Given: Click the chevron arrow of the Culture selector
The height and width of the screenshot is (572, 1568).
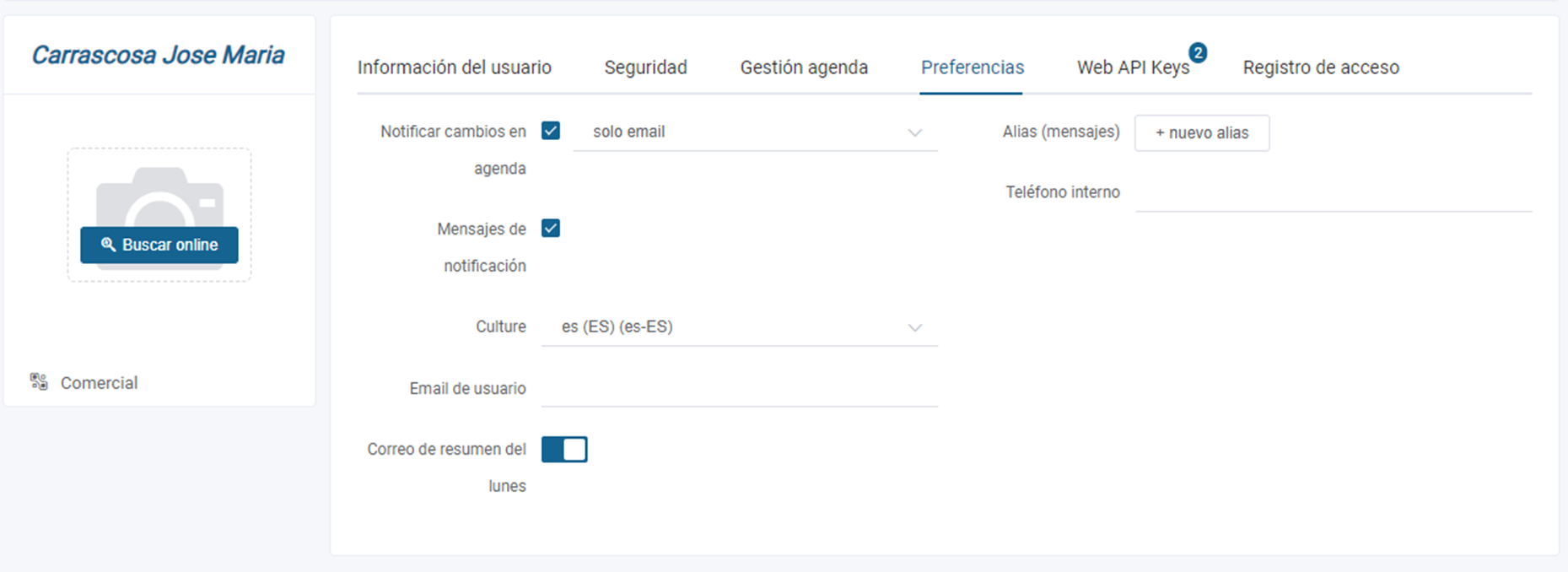Looking at the screenshot, I should click(915, 327).
